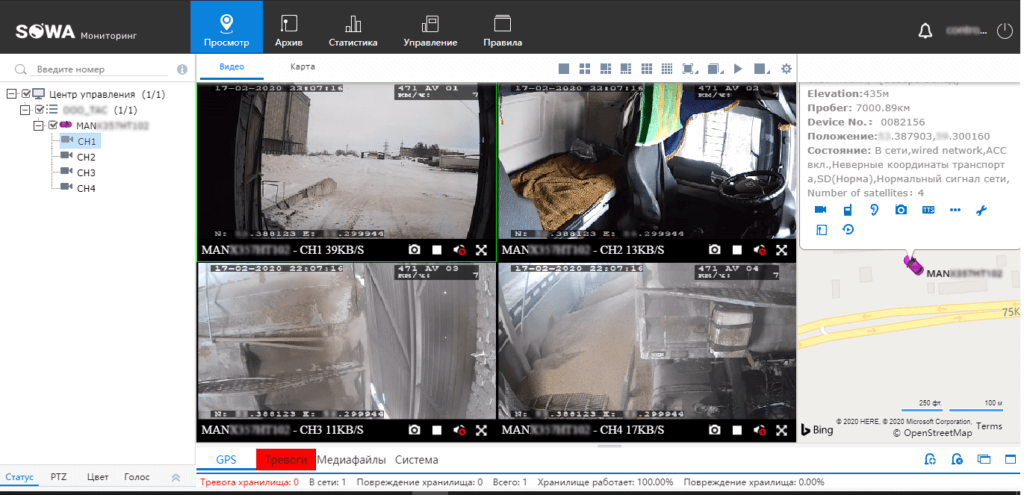Image resolution: width=1024 pixels, height=495 pixels.
Task: Stop the CH3 video stream
Action: [x=437, y=430]
